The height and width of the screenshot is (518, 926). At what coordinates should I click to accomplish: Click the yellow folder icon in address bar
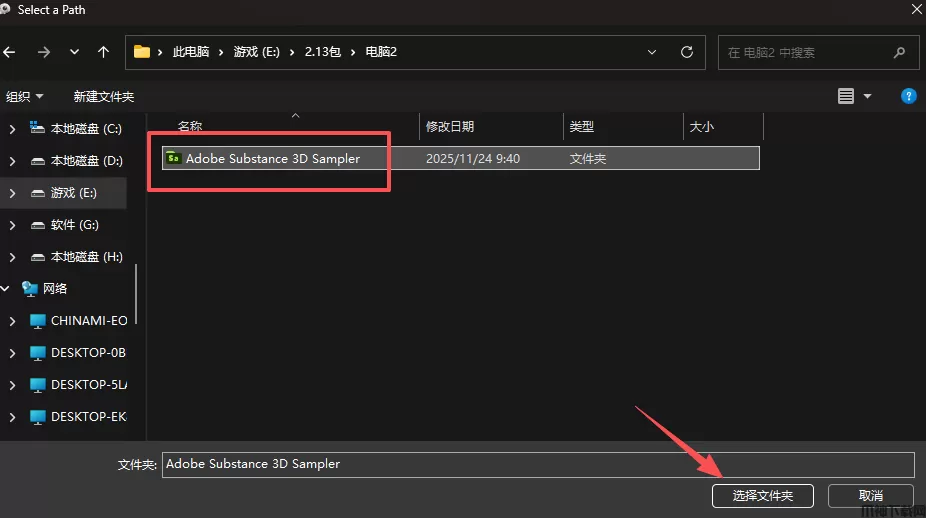coord(142,52)
